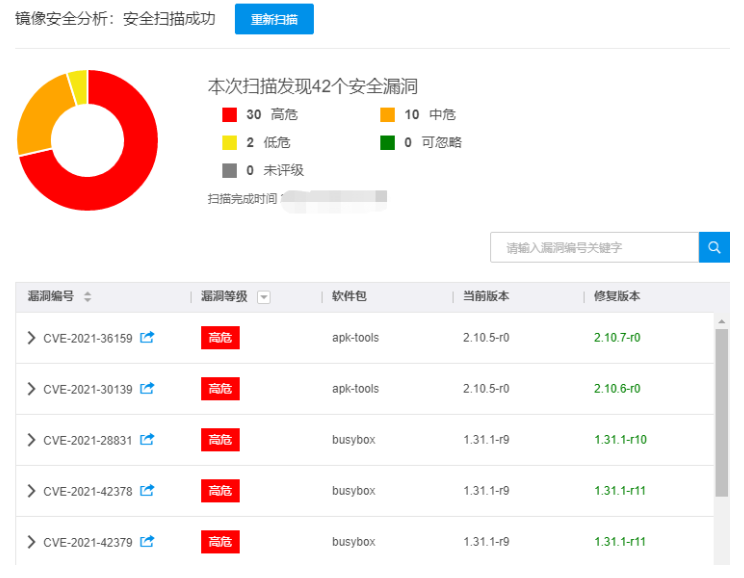Screen dimensions: 744x578
Task: Click the 高危 badge for CVE-2021-42379
Action: point(220,542)
